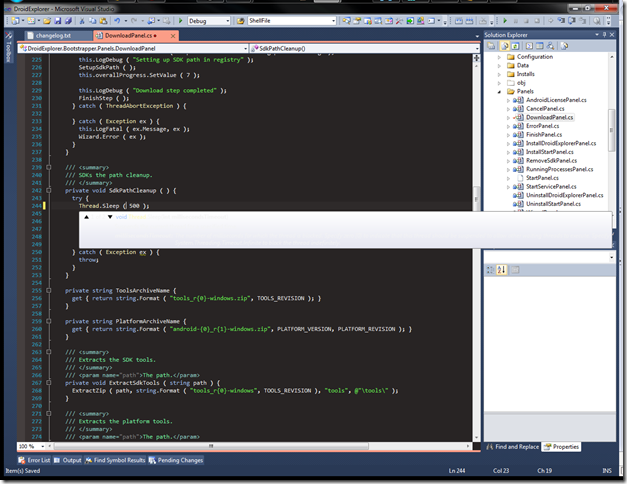The height and width of the screenshot is (484, 627).
Task: Open the Toolbox side panel
Action: click(x=7, y=52)
